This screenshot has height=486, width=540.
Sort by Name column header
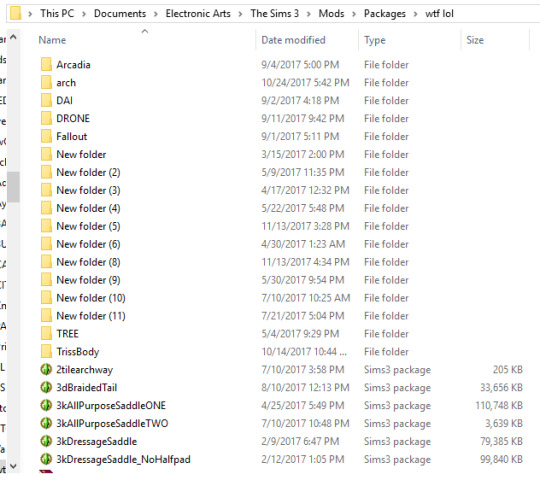(52, 40)
